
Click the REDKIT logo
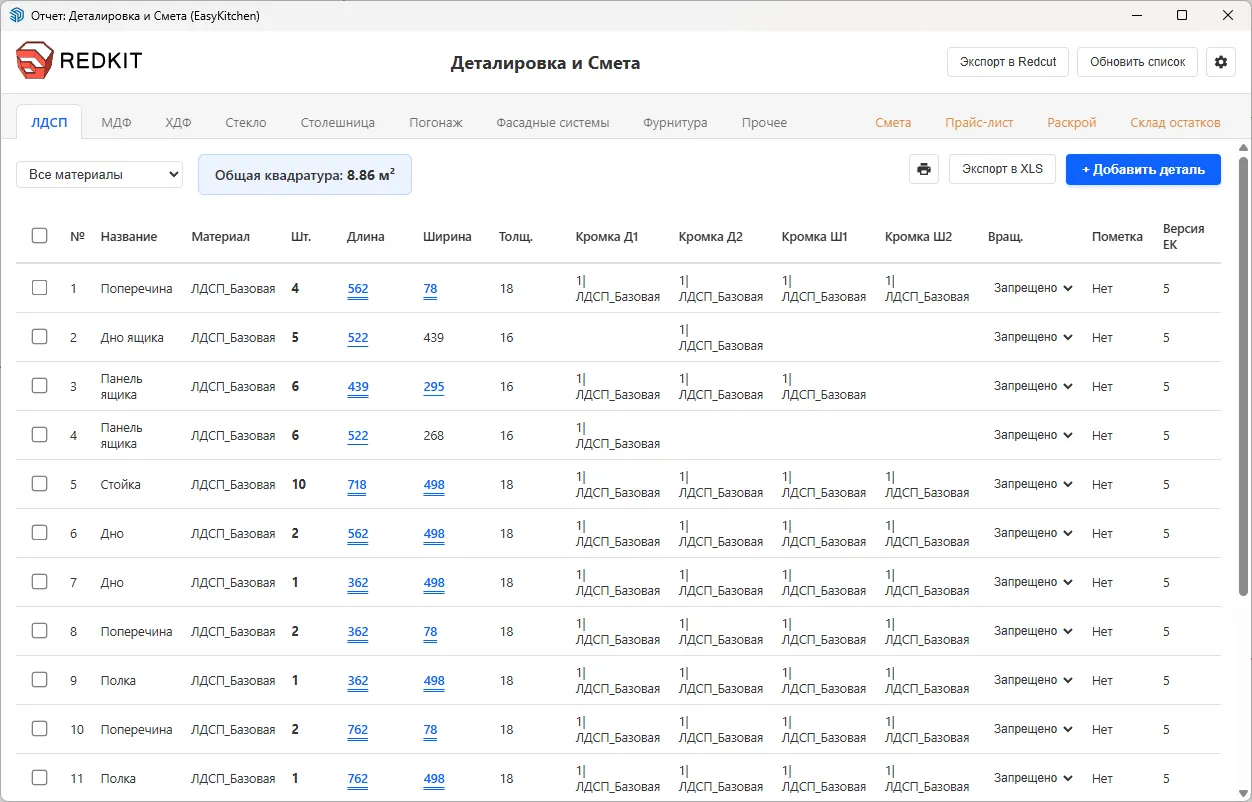pos(79,61)
